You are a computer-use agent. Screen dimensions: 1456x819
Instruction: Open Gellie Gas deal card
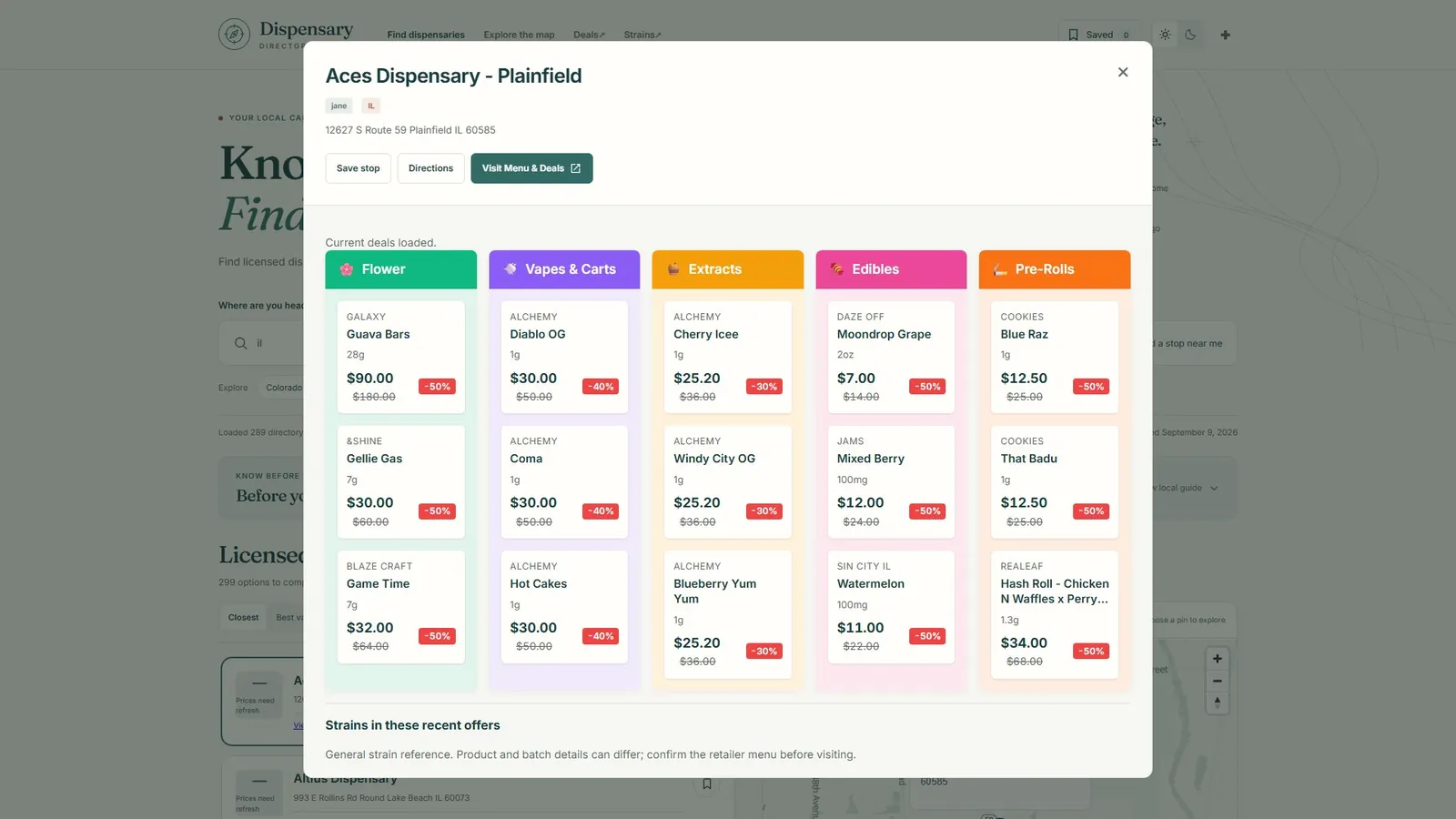401,481
